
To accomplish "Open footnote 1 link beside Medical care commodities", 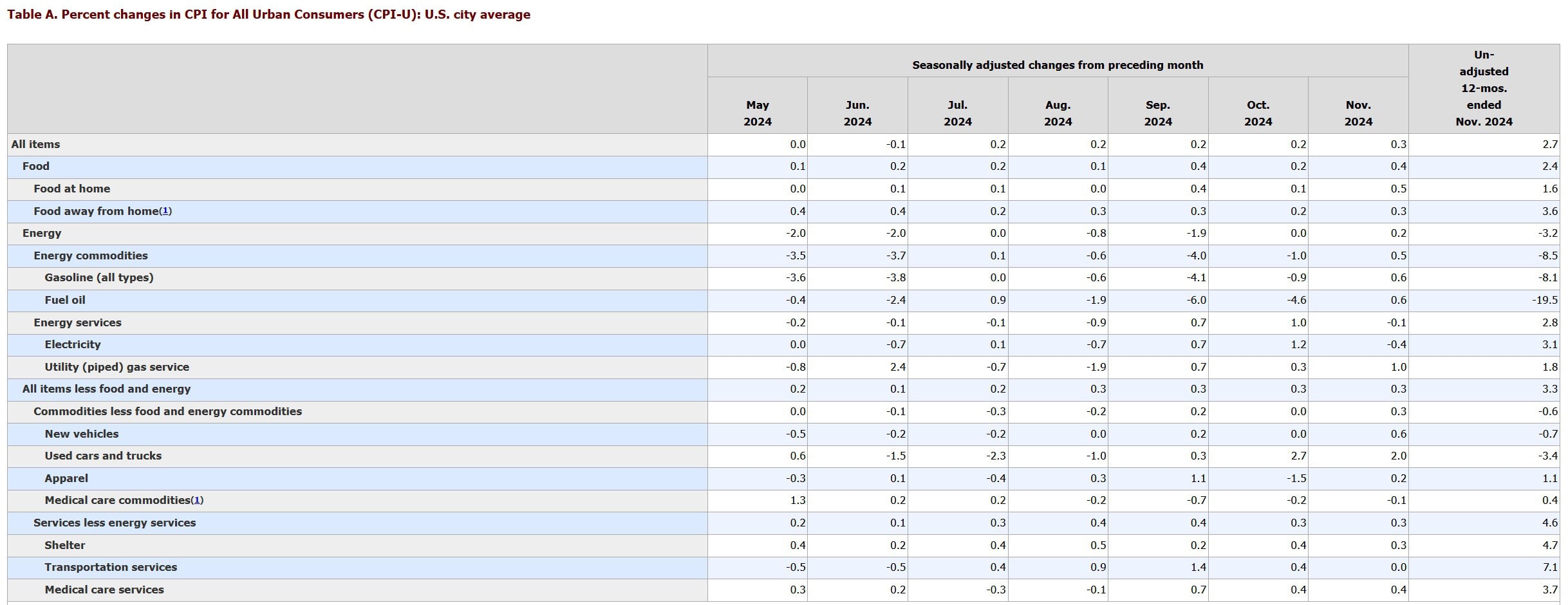I will pyautogui.click(x=198, y=500).
